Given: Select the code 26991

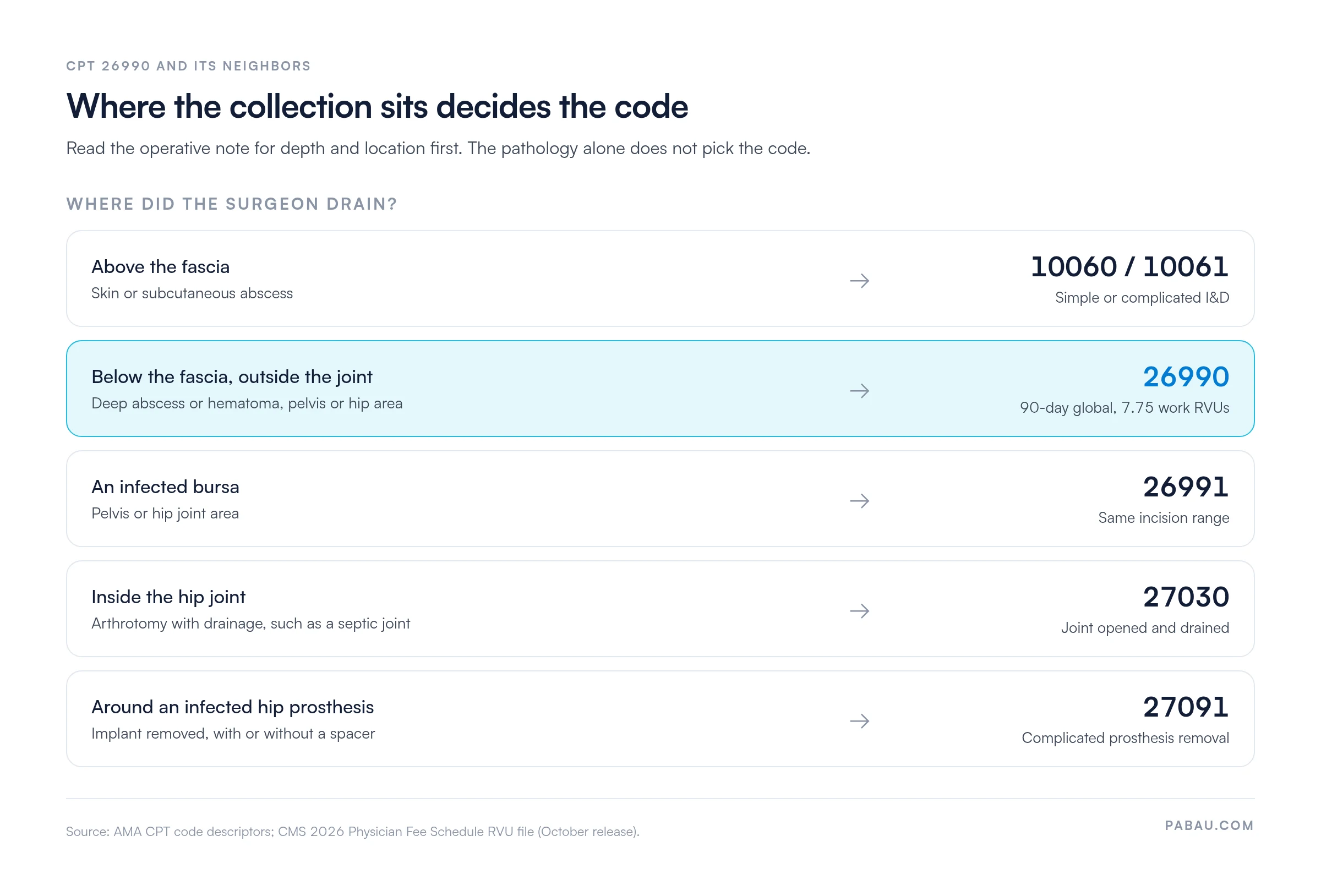Looking at the screenshot, I should (x=1186, y=487).
